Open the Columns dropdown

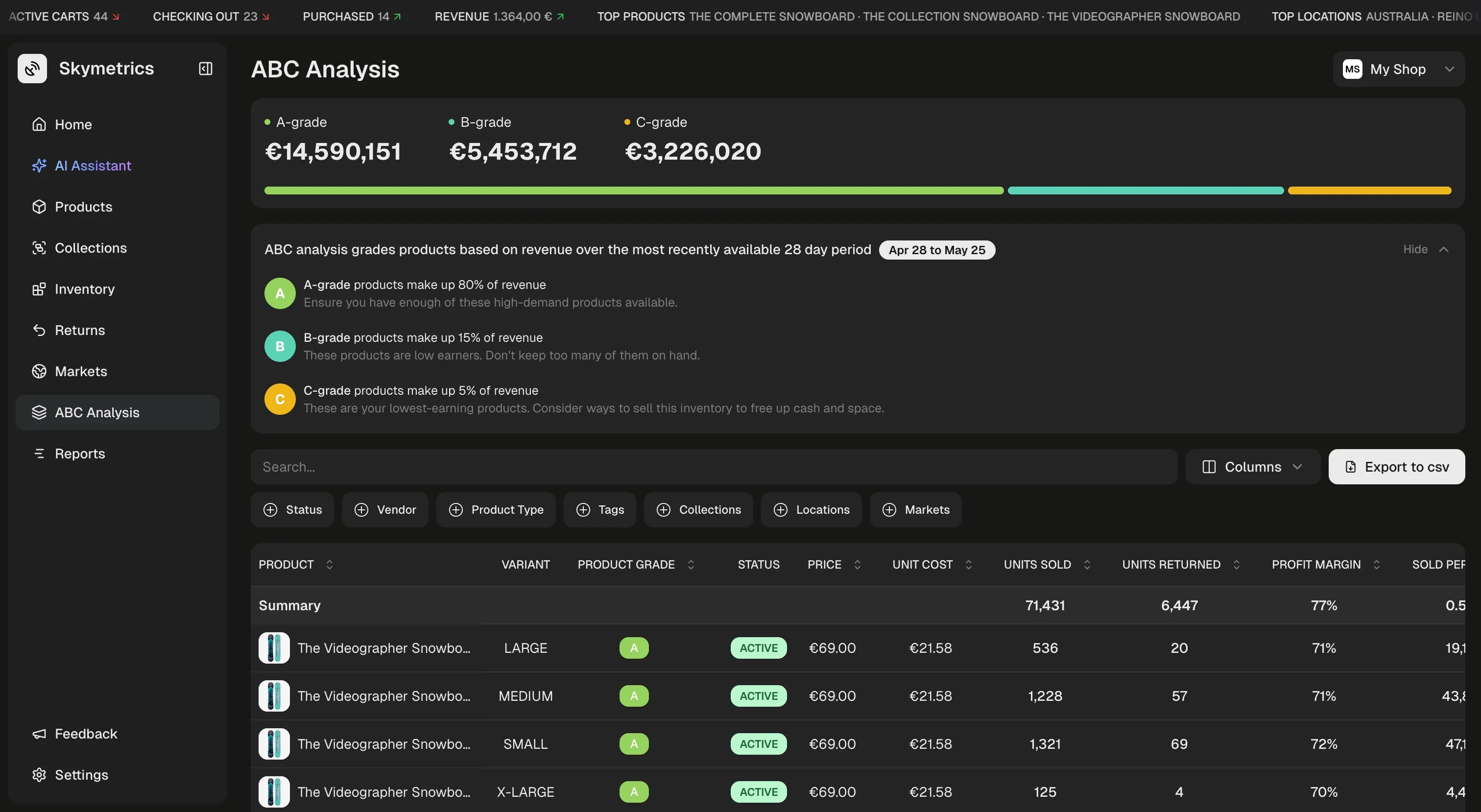tap(1252, 467)
